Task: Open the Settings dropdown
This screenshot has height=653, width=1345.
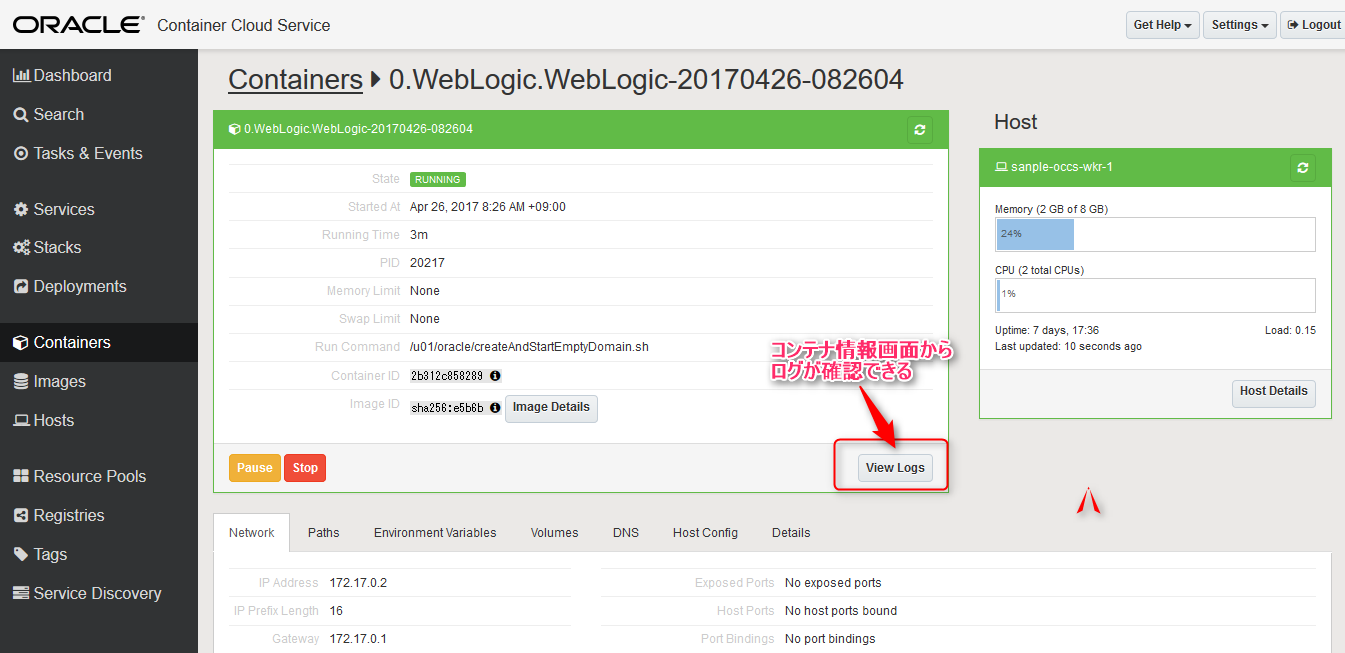Action: pos(1241,25)
